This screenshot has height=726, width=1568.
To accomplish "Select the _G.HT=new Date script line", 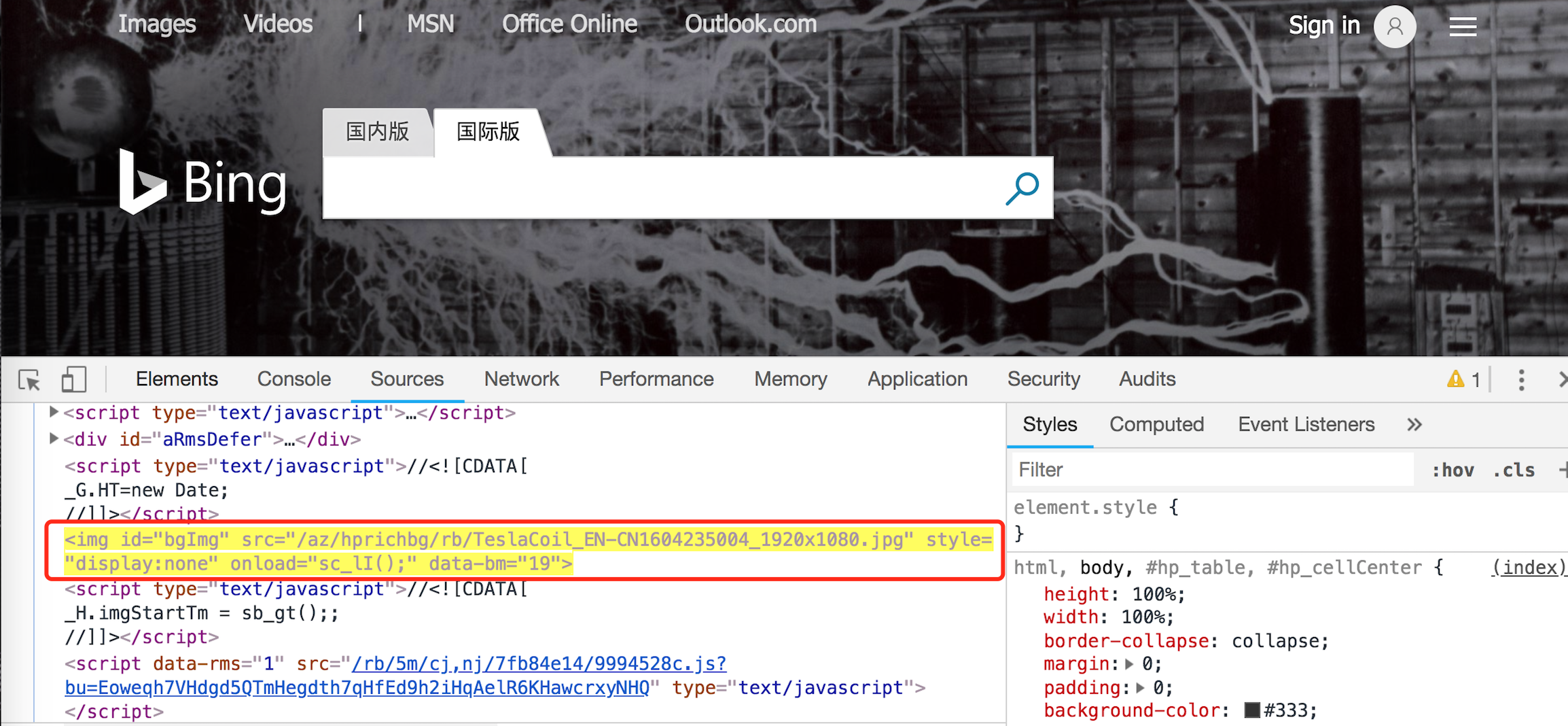I will 146,490.
